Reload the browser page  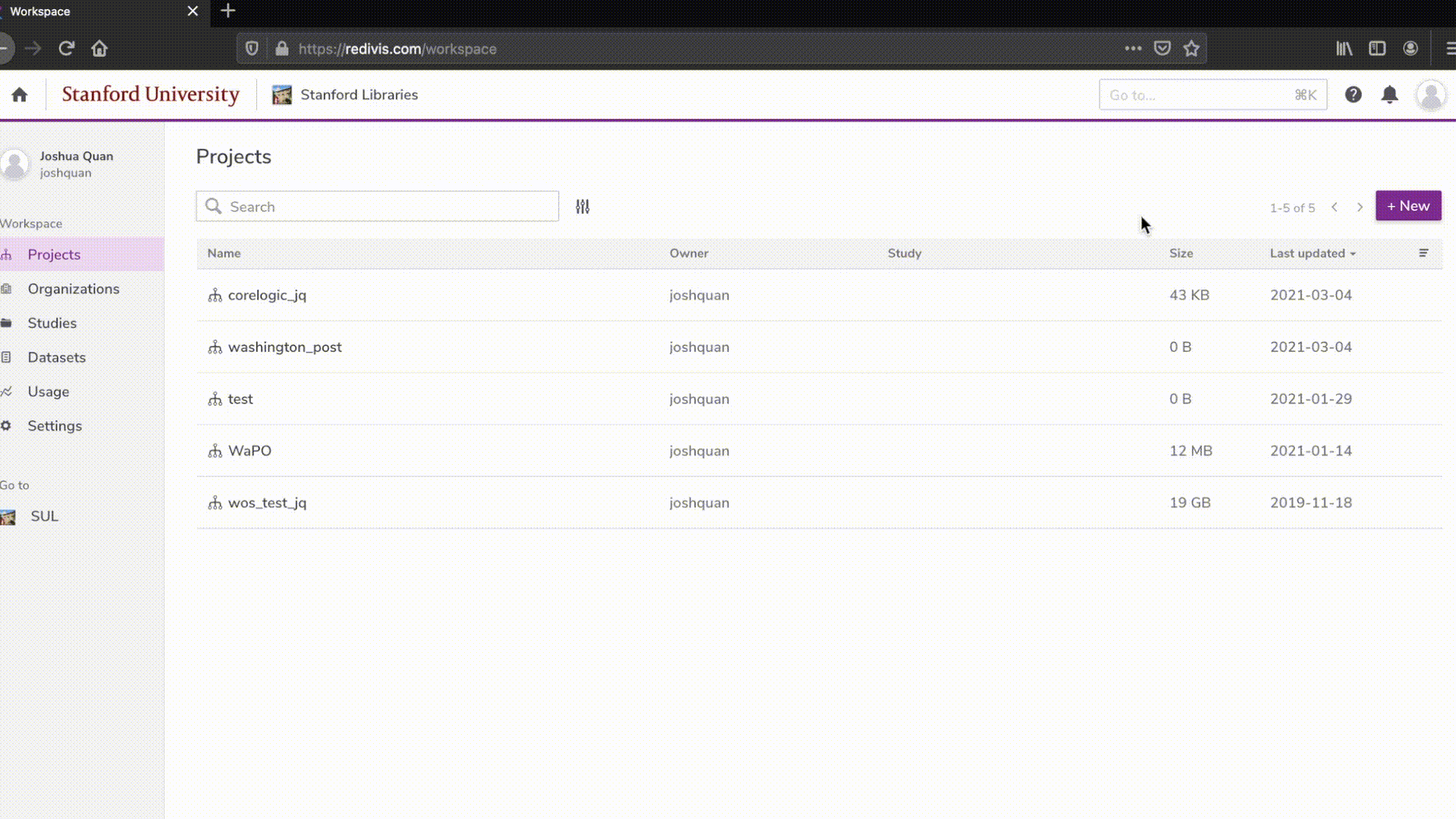pyautogui.click(x=67, y=49)
